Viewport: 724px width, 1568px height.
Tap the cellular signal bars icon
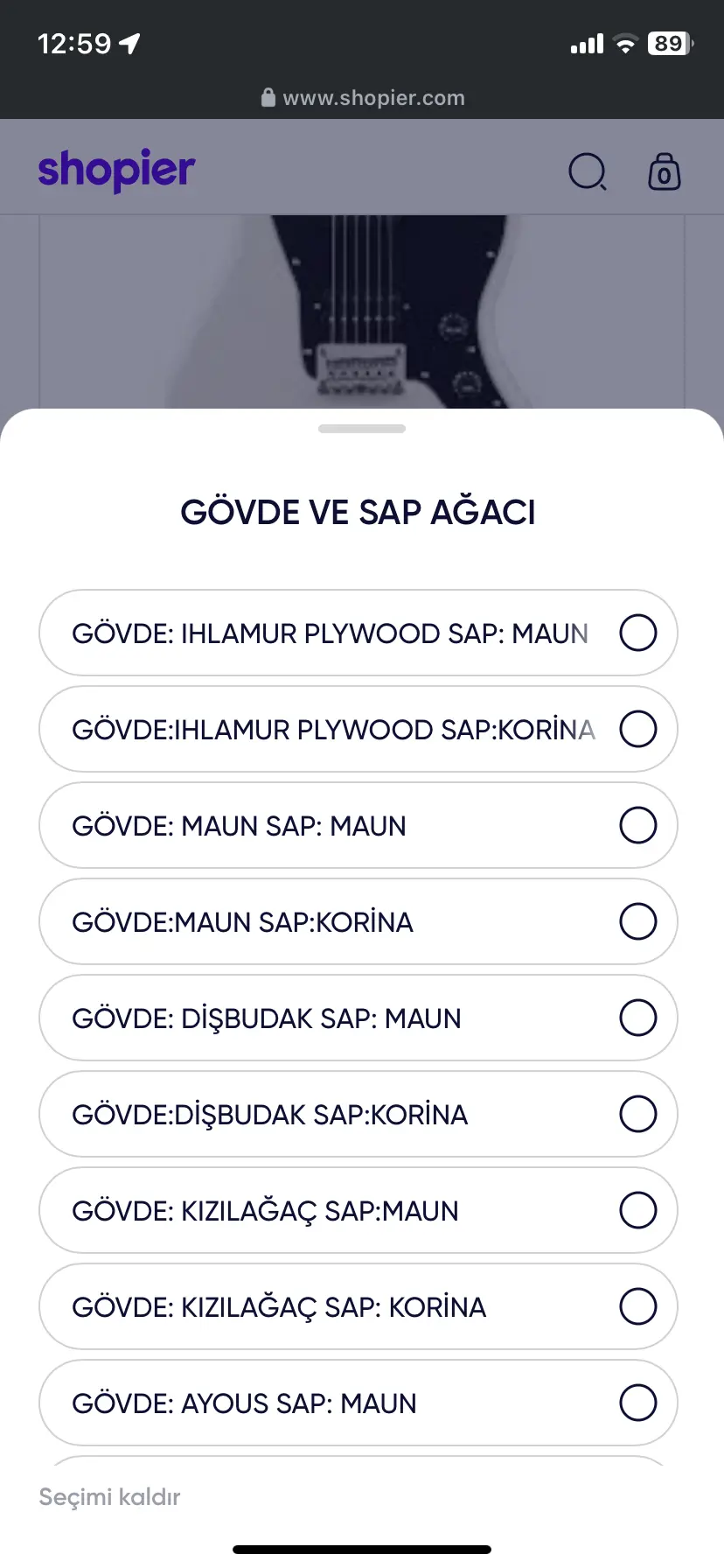(587, 44)
